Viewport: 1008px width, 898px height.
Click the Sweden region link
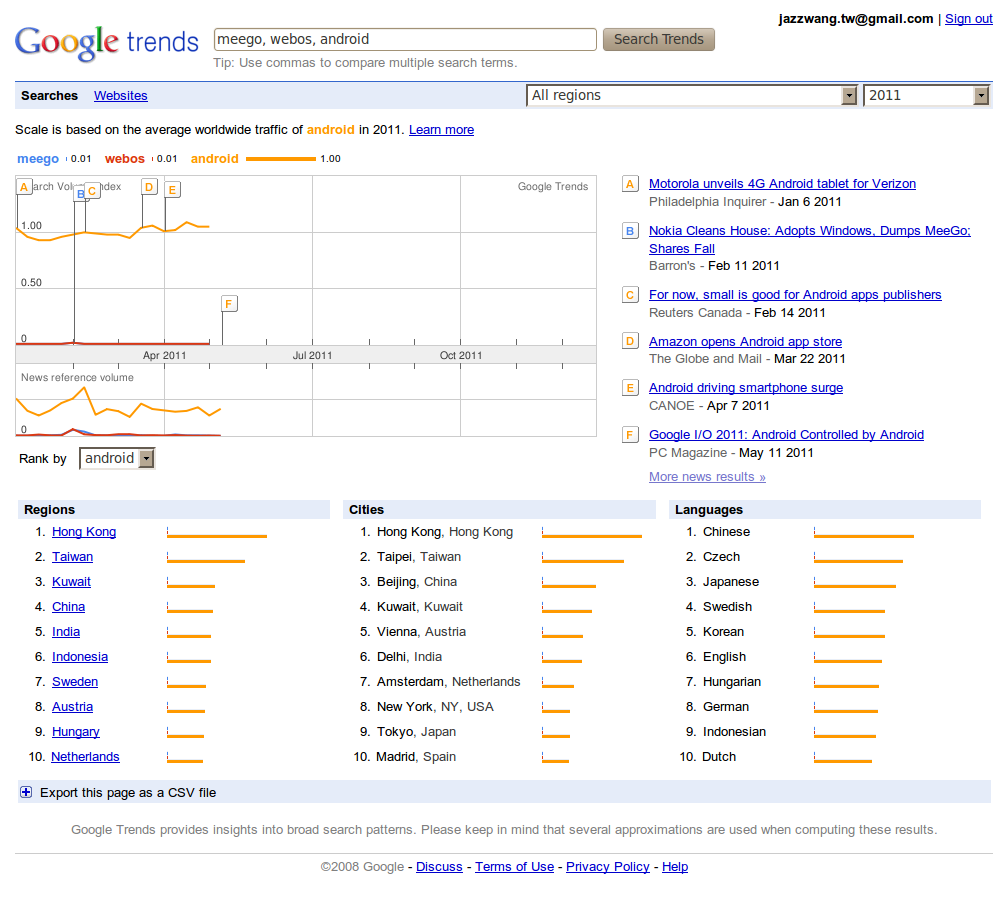tap(75, 682)
